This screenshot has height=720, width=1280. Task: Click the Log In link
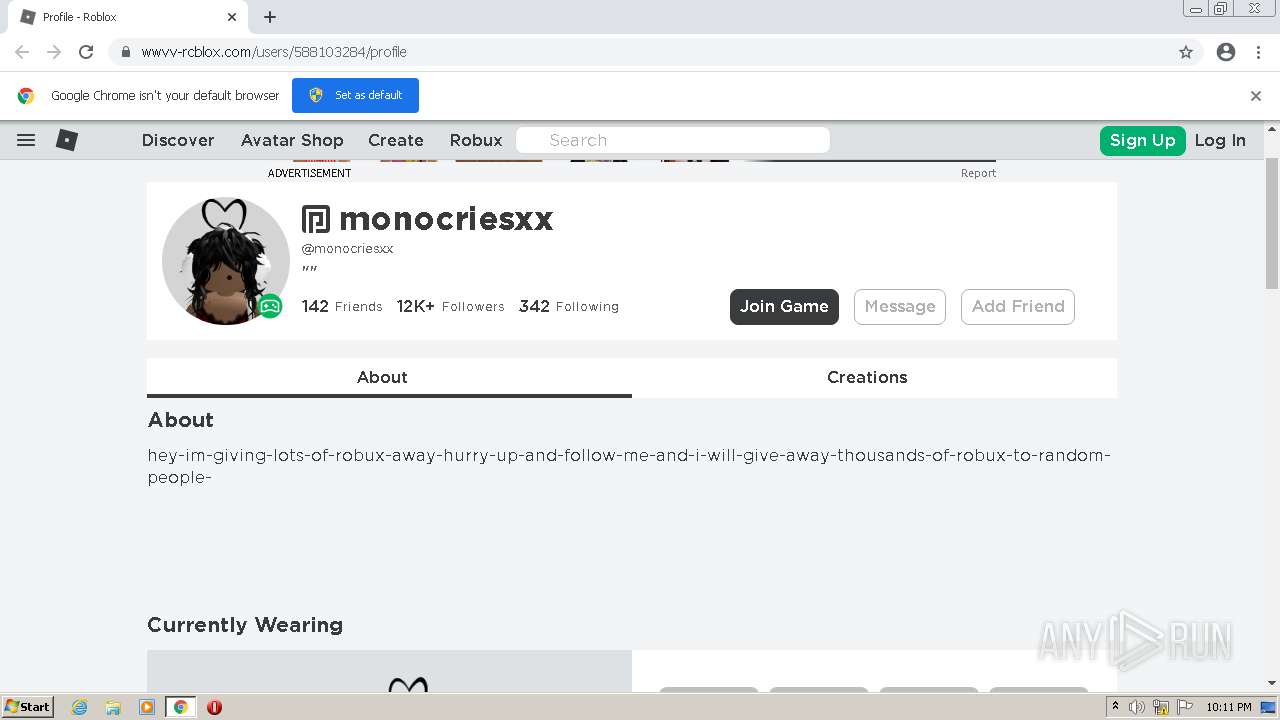point(1220,140)
